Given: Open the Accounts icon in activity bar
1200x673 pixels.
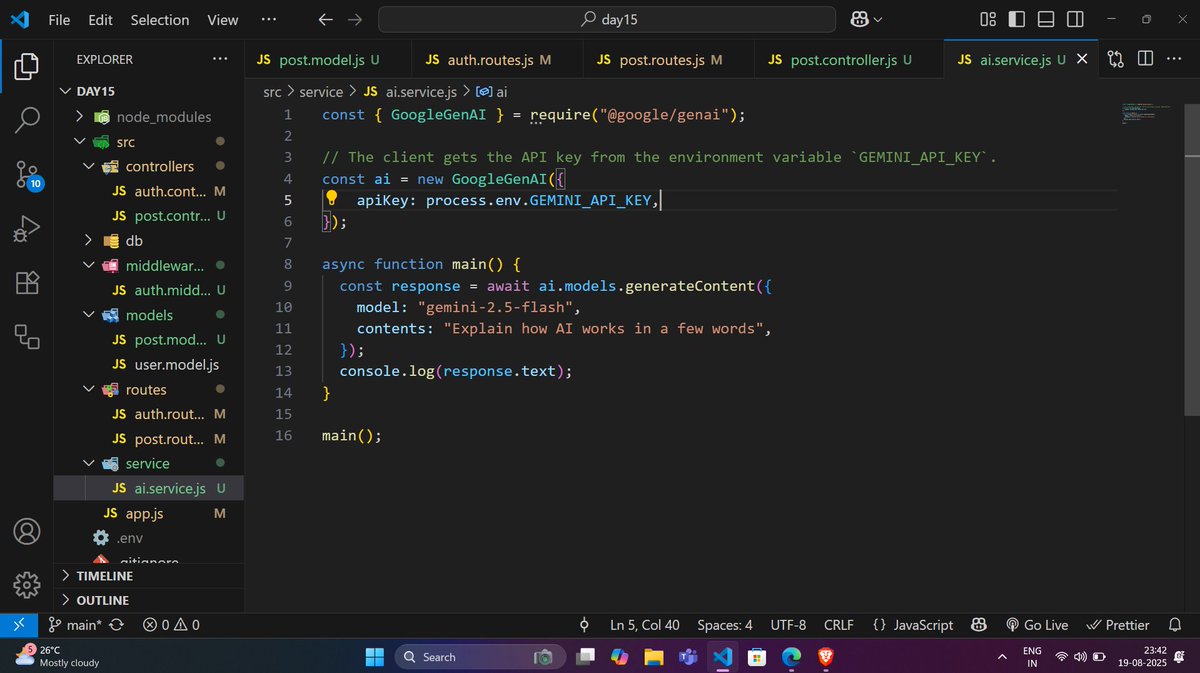Looking at the screenshot, I should coord(27,531).
